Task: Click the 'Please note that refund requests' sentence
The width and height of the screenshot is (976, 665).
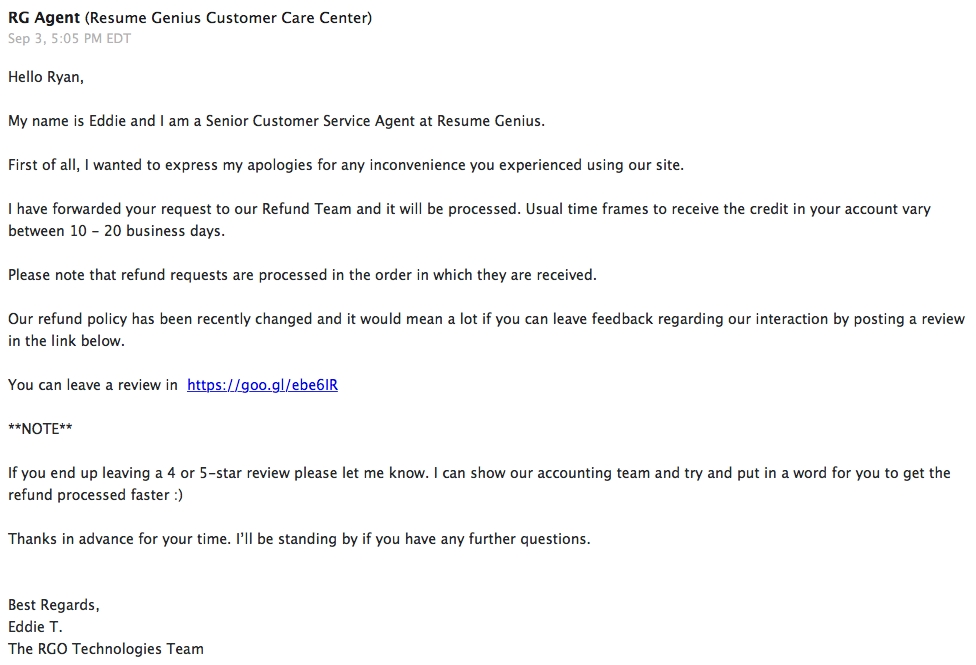Action: pos(303,275)
